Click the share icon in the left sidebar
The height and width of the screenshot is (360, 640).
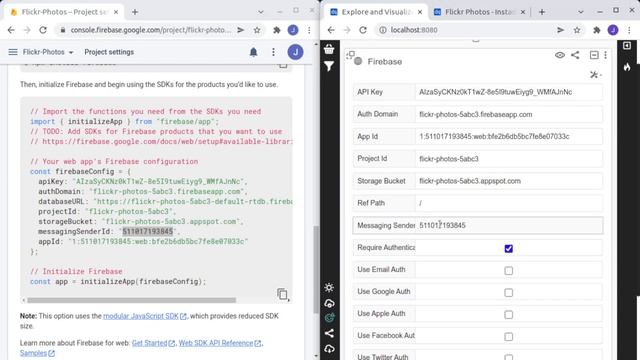click(329, 333)
